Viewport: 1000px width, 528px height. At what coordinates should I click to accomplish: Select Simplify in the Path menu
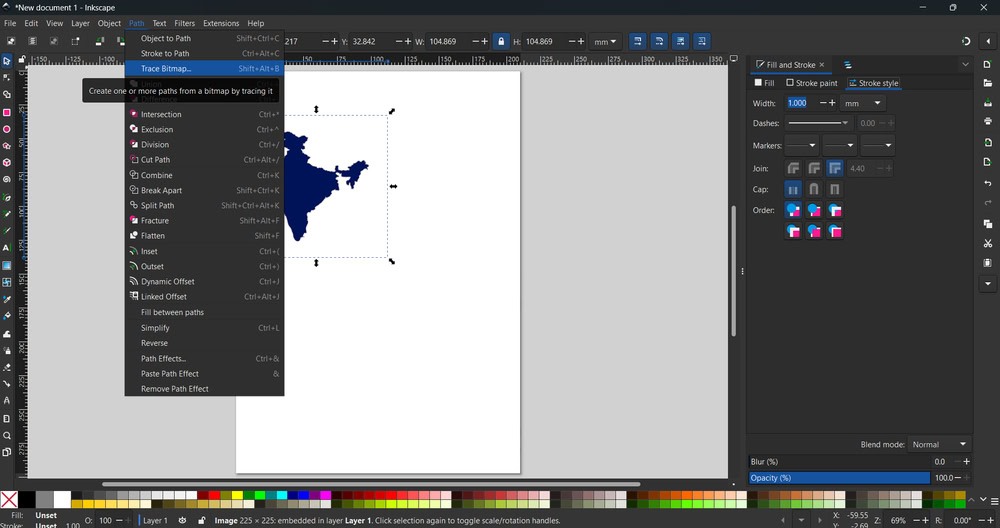tap(204, 328)
